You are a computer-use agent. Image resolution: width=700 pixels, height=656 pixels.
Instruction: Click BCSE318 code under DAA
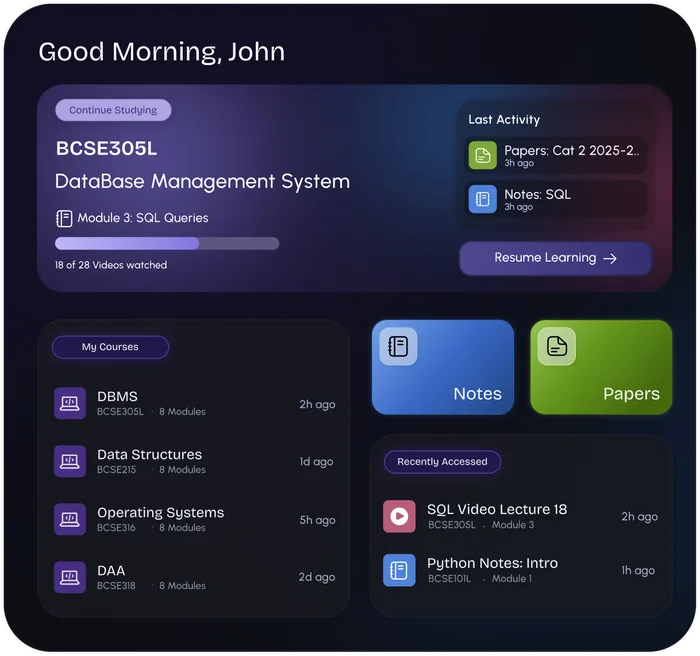click(116, 586)
